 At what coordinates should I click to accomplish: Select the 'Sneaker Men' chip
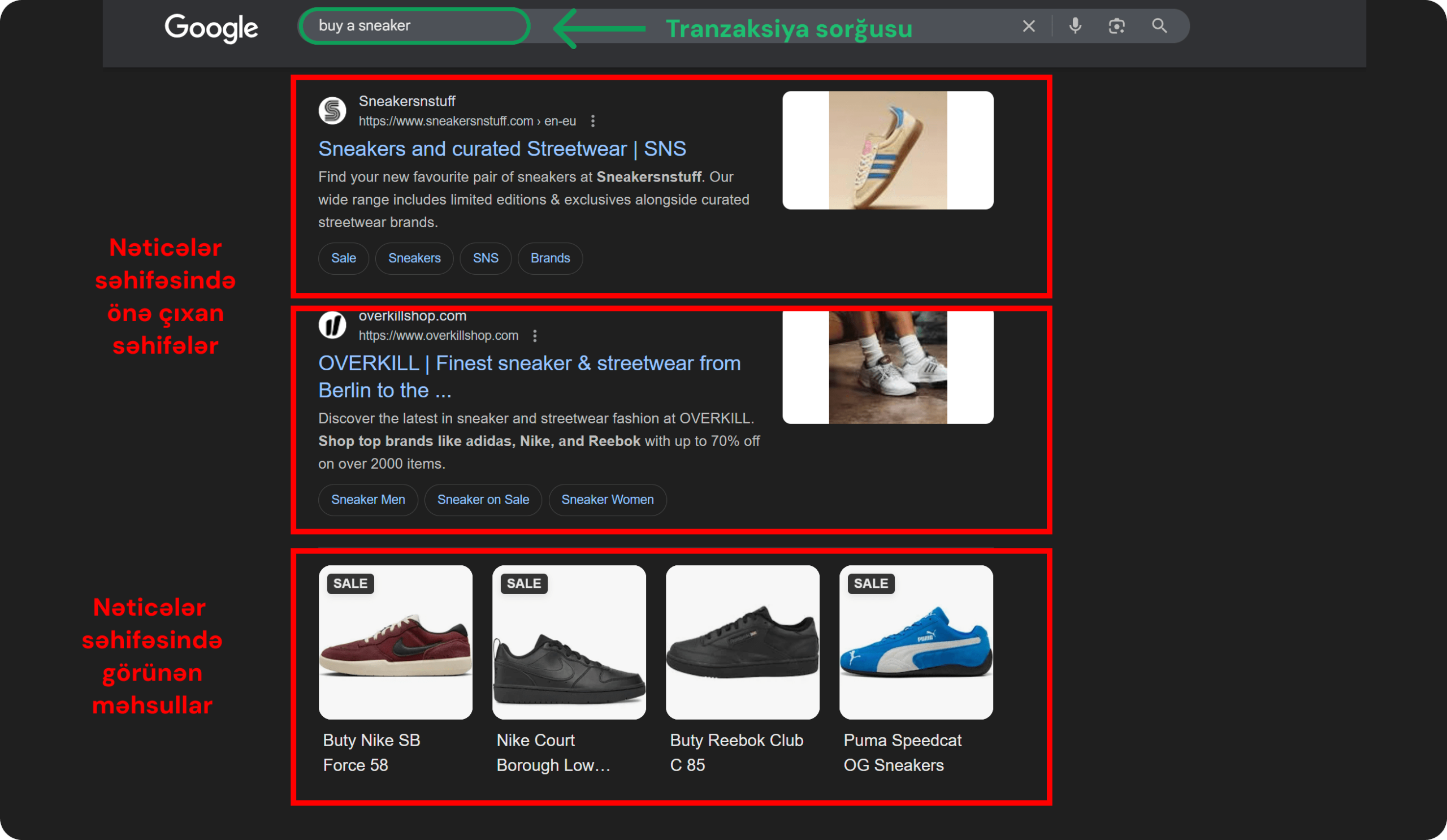pyautogui.click(x=368, y=500)
